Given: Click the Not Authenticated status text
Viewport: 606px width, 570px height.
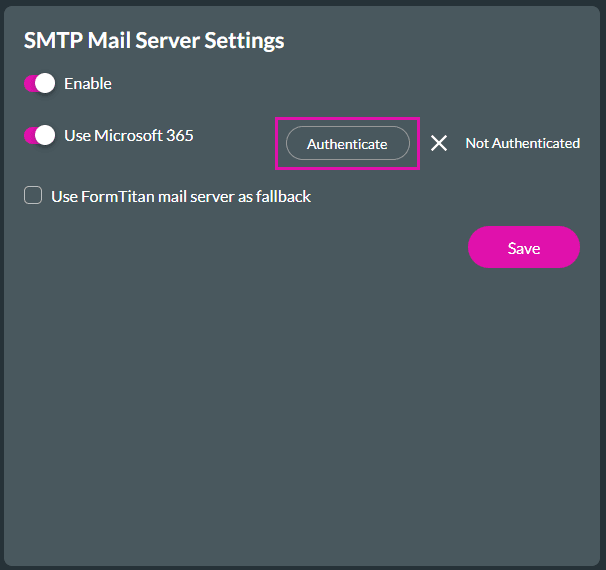Looking at the screenshot, I should pyautogui.click(x=522, y=143).
